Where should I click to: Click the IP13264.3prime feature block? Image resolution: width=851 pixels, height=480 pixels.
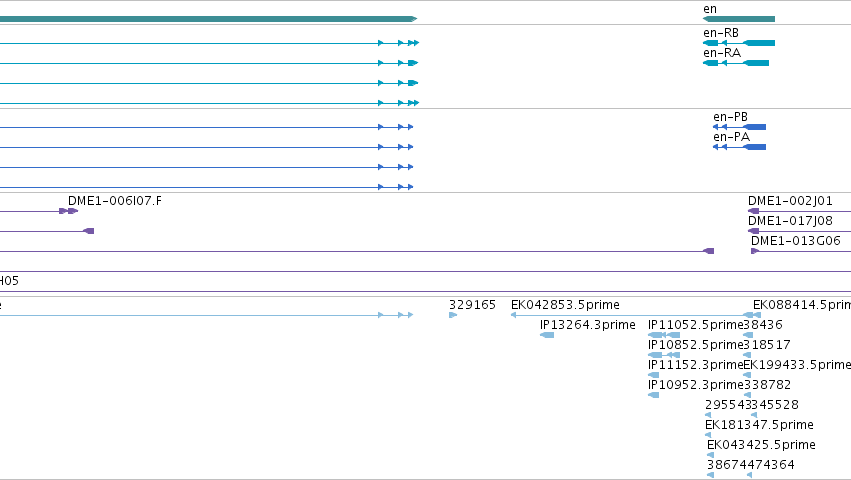click(x=547, y=335)
